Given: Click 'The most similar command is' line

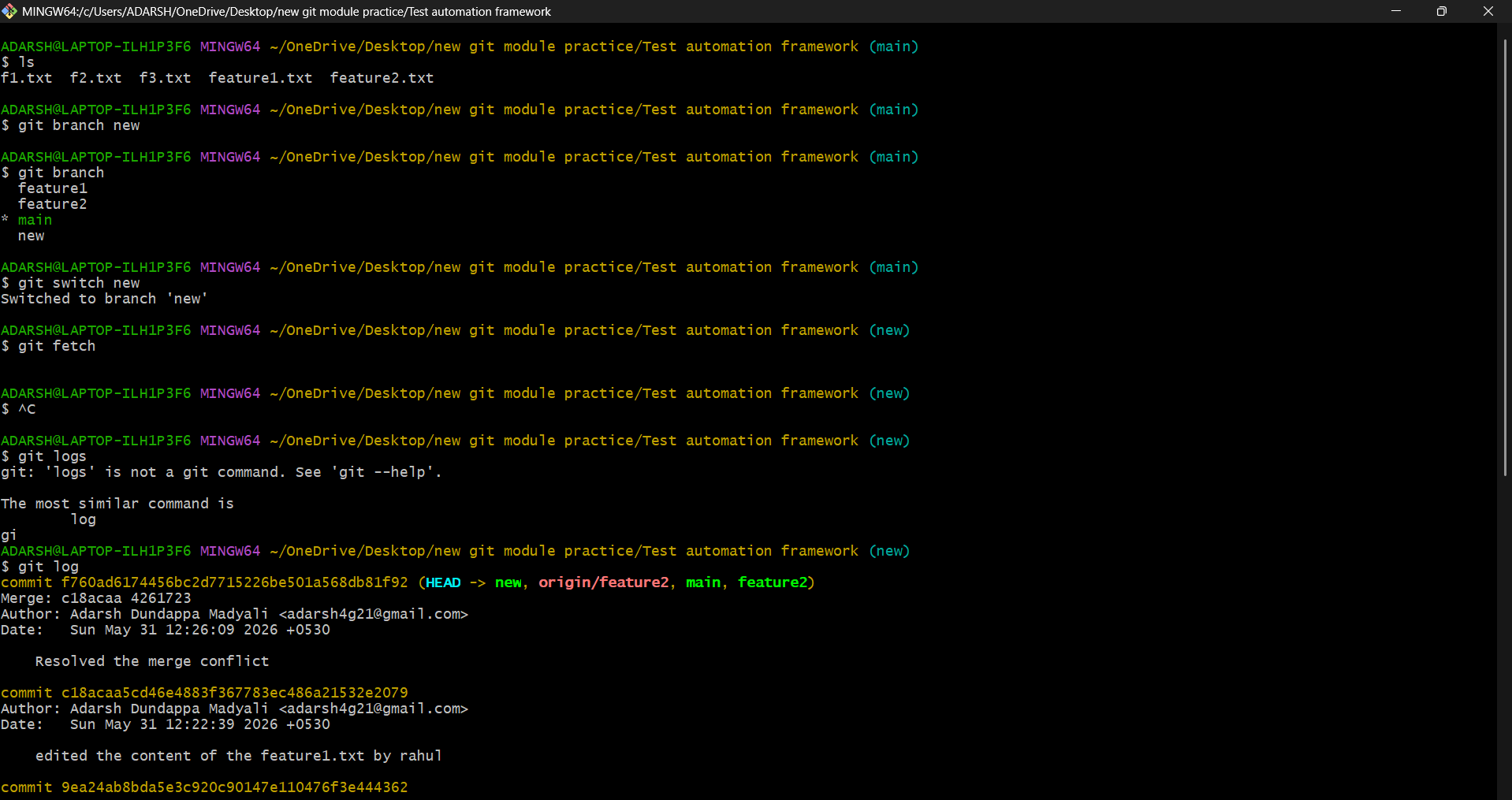Looking at the screenshot, I should pos(117,504).
